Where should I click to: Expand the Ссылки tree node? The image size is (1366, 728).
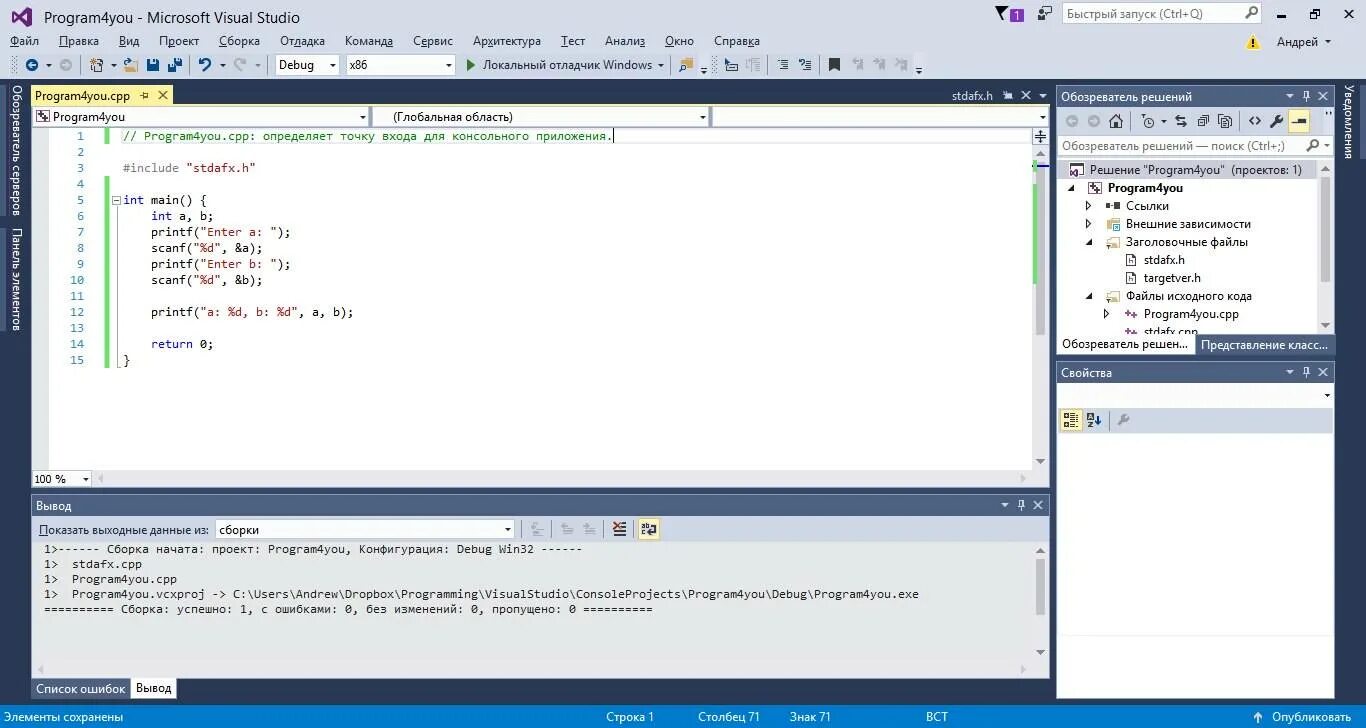click(1089, 206)
